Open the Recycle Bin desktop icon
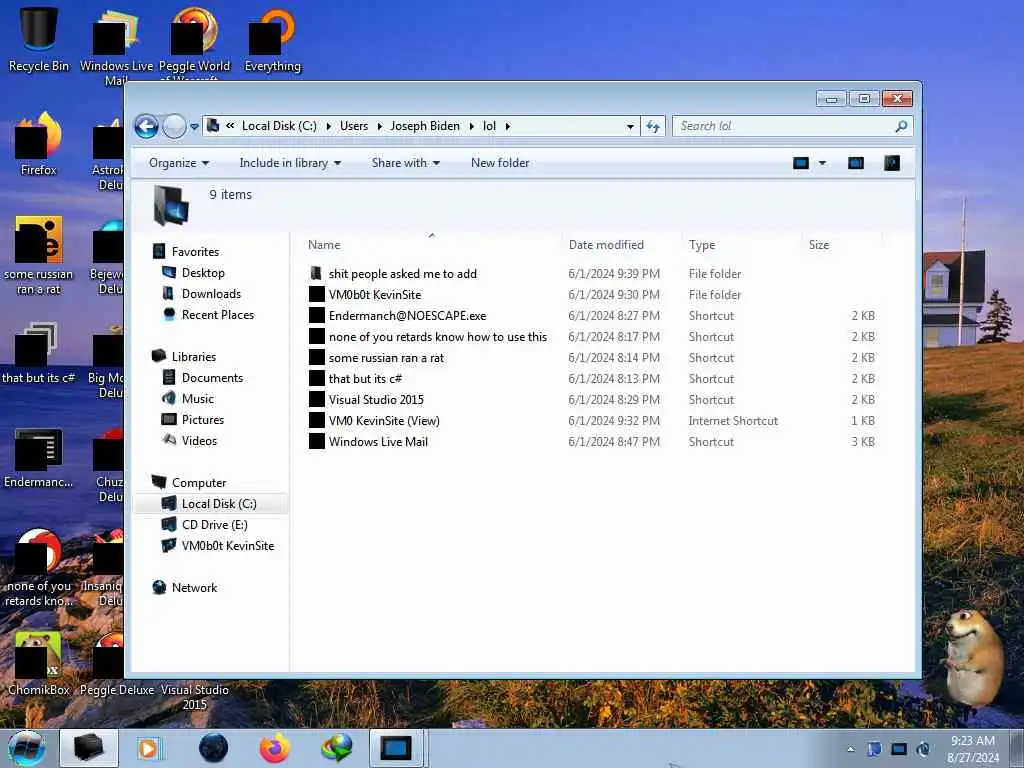The height and width of the screenshot is (768, 1024). pos(39,39)
